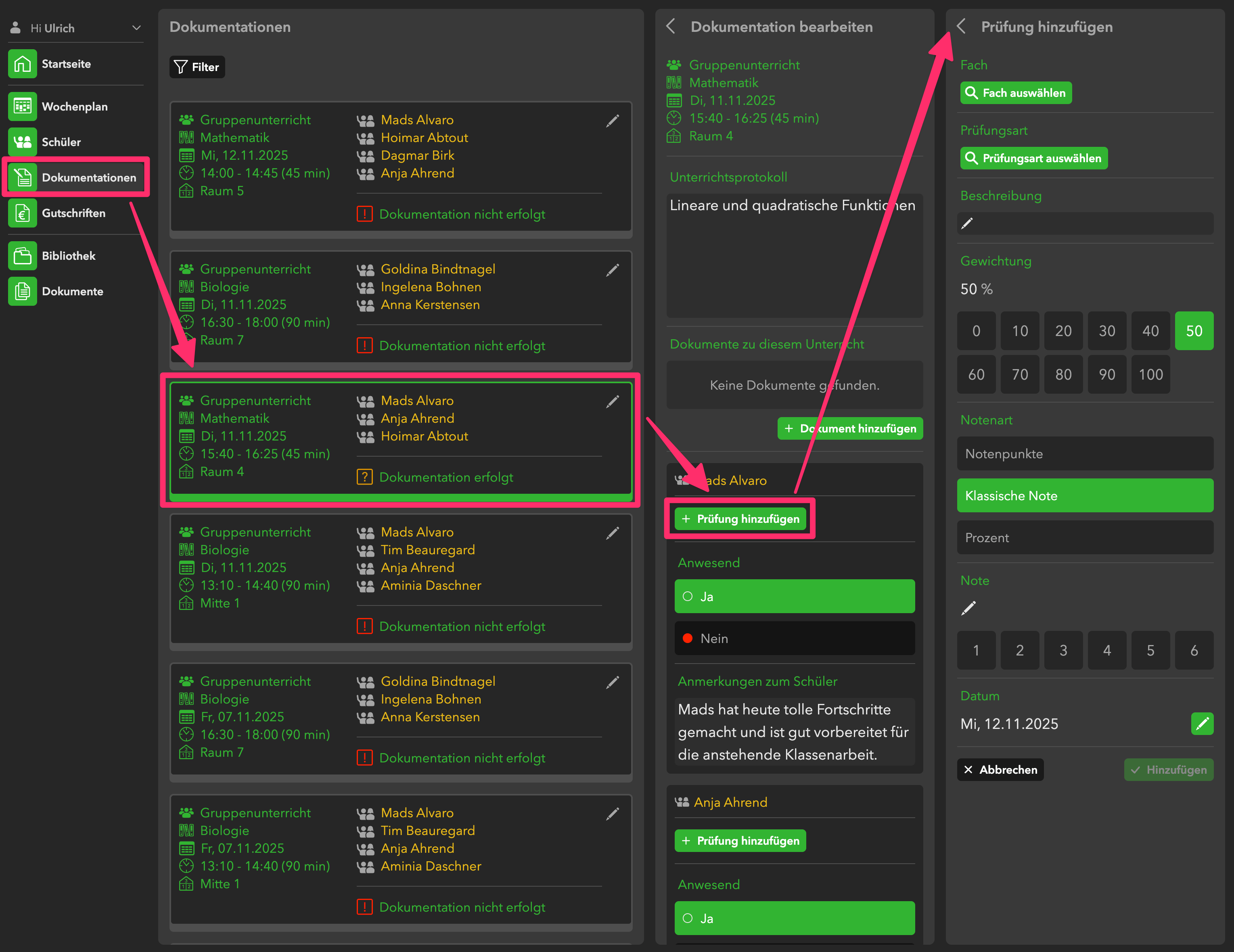Go back from Dokumentation bearbeiten panel
The height and width of the screenshot is (952, 1234).
(671, 27)
